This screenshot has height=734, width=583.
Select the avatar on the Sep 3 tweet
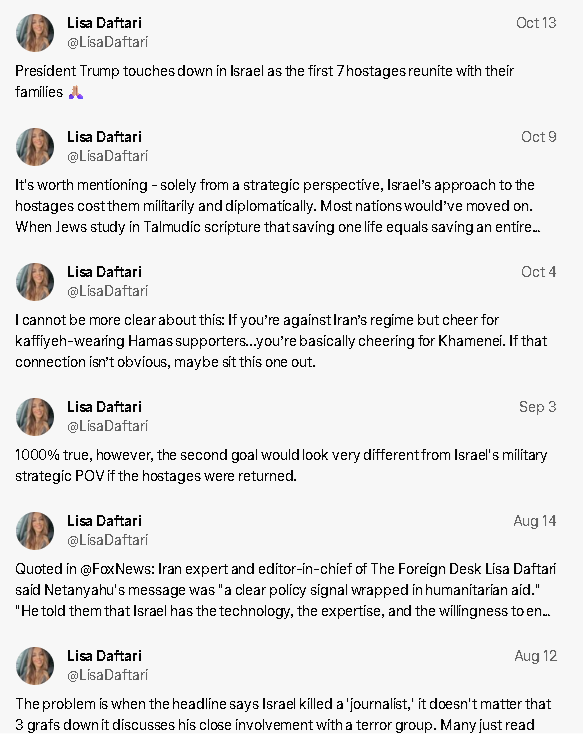coord(35,417)
